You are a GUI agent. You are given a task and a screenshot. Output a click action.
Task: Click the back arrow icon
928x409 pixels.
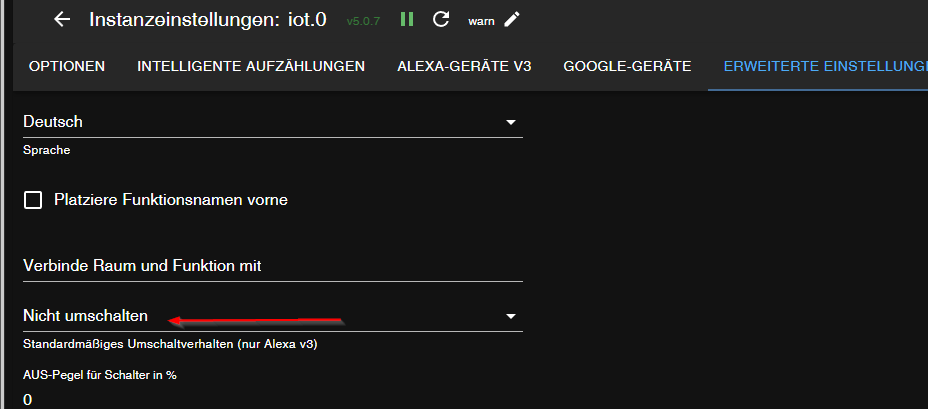[63, 19]
